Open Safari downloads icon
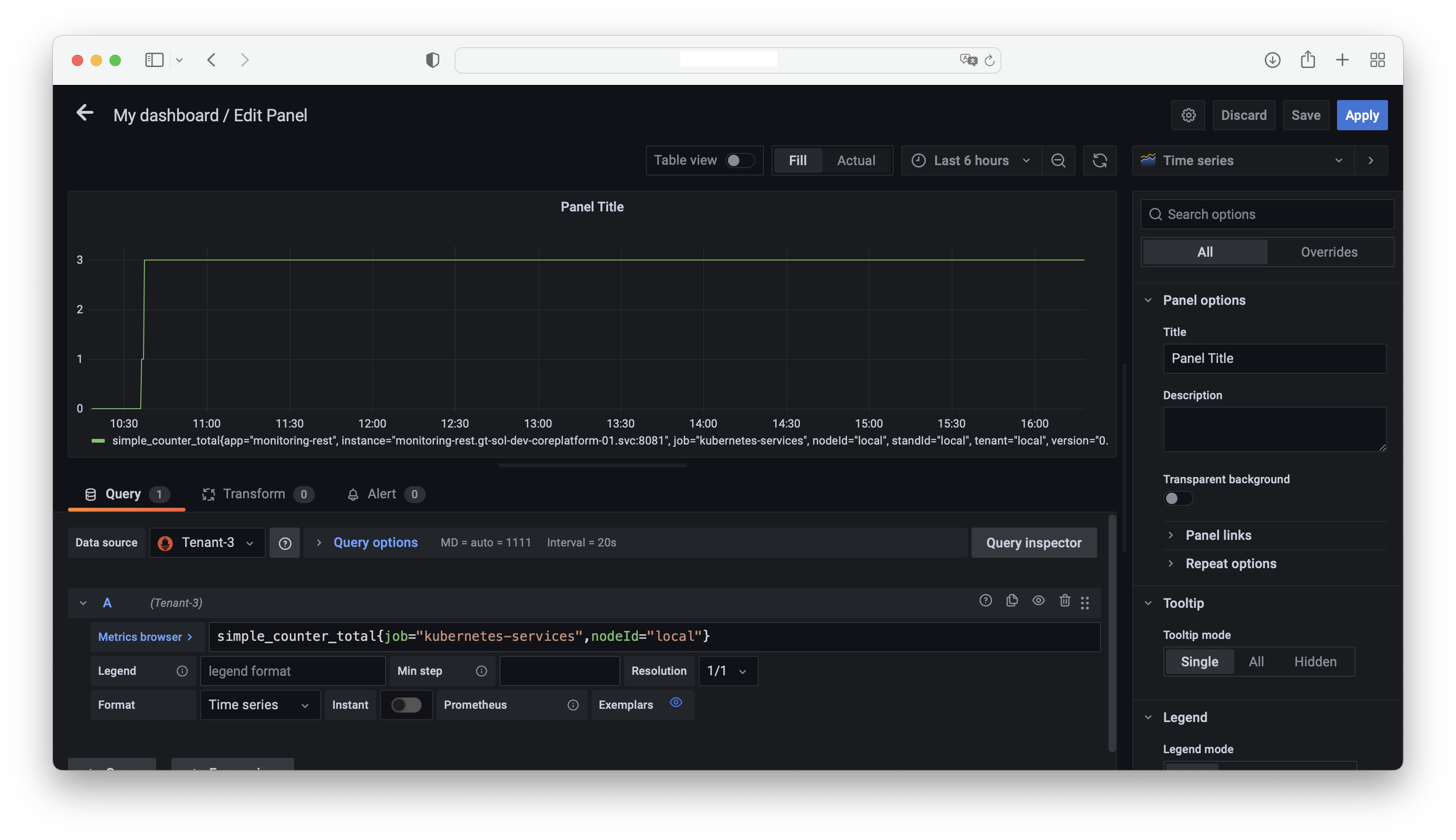 click(1272, 60)
